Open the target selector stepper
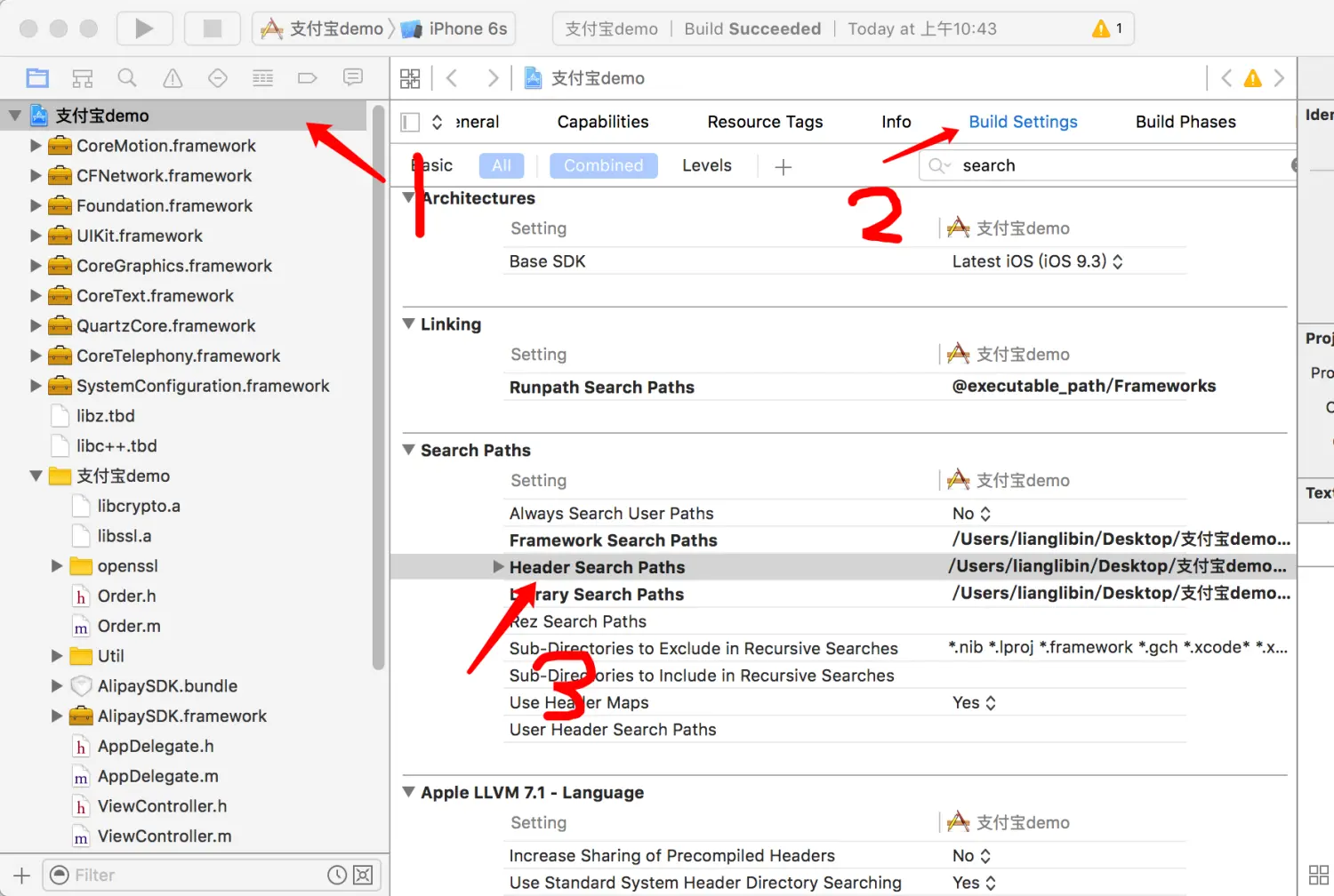 (438, 122)
